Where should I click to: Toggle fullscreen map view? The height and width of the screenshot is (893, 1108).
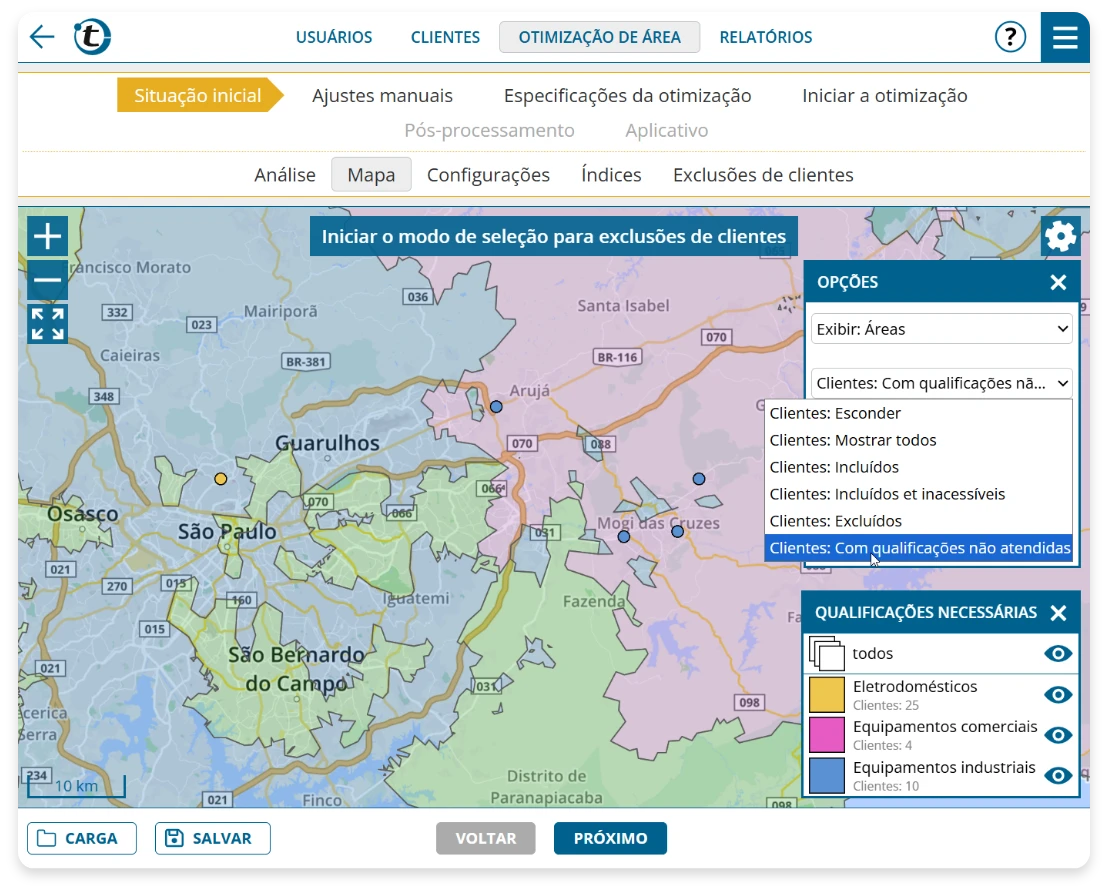pos(47,324)
